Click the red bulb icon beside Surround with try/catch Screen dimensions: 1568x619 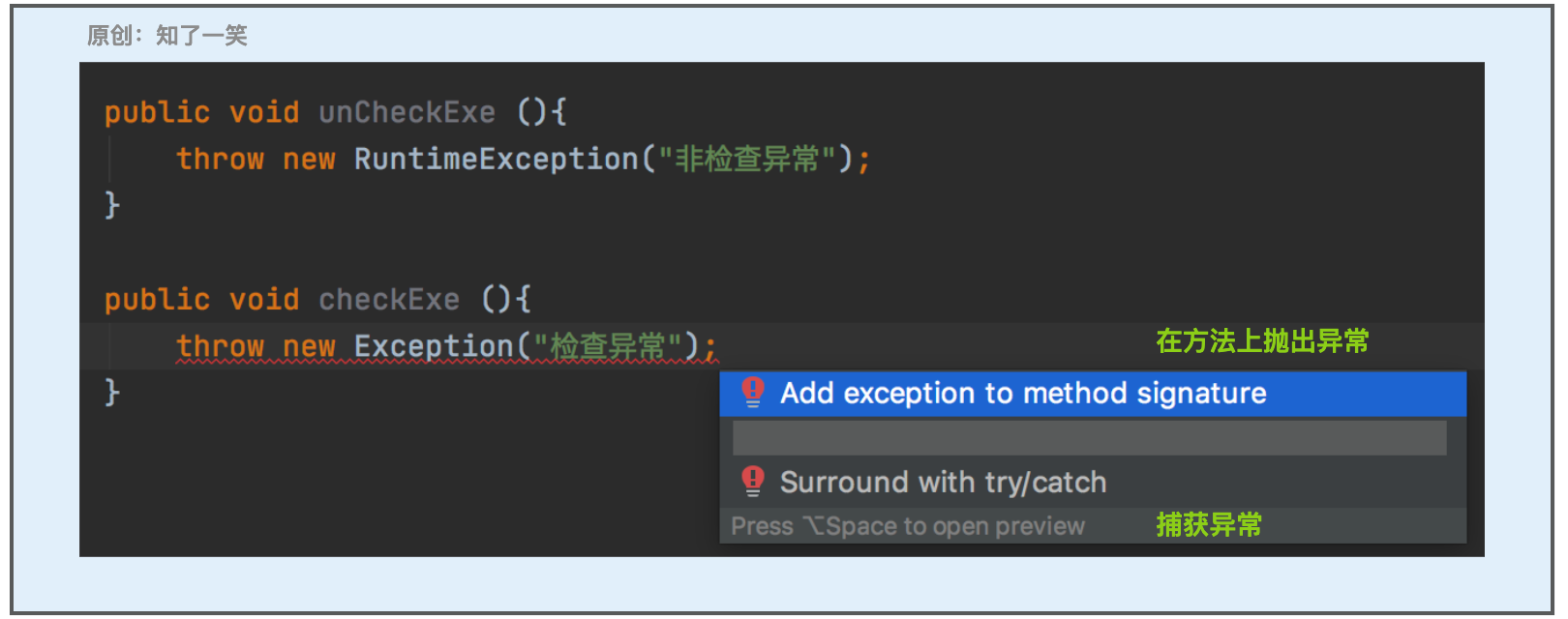(x=753, y=482)
